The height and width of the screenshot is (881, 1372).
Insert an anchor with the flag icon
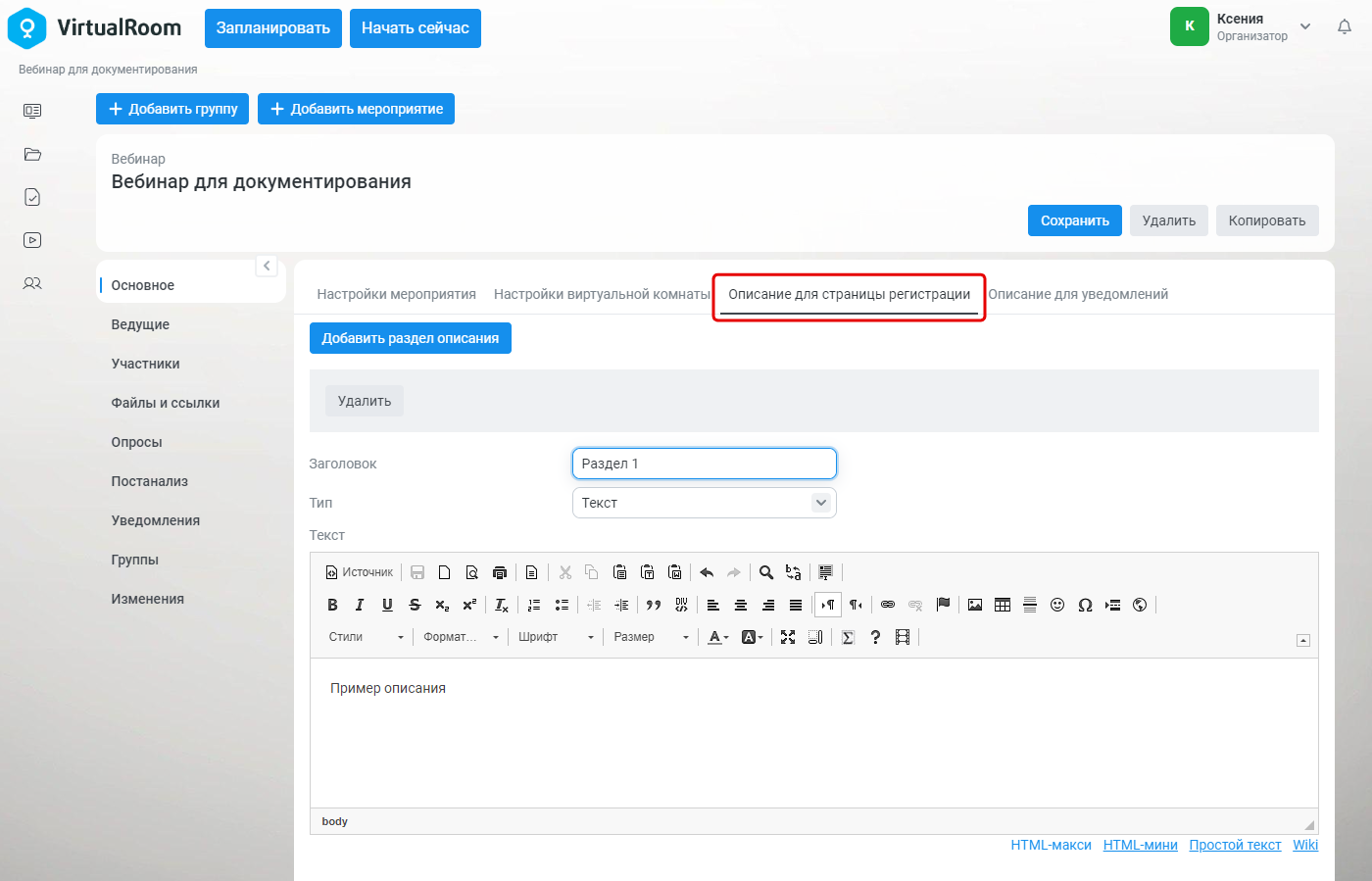943,605
